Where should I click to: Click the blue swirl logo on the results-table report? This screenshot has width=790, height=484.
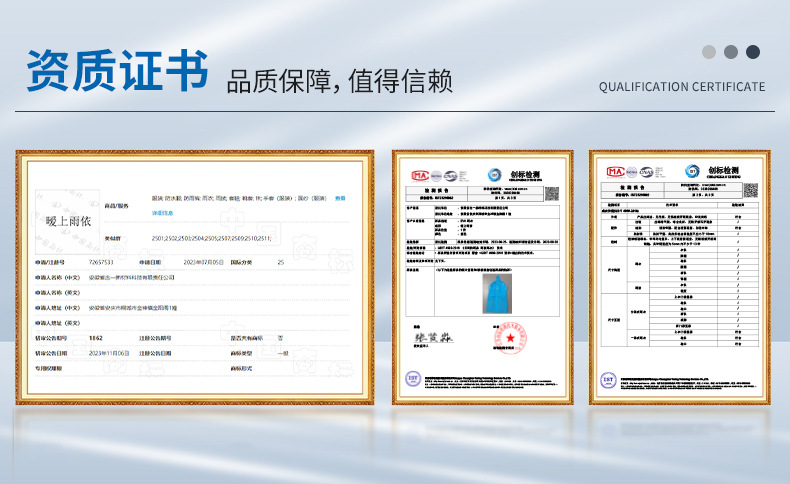click(x=692, y=171)
